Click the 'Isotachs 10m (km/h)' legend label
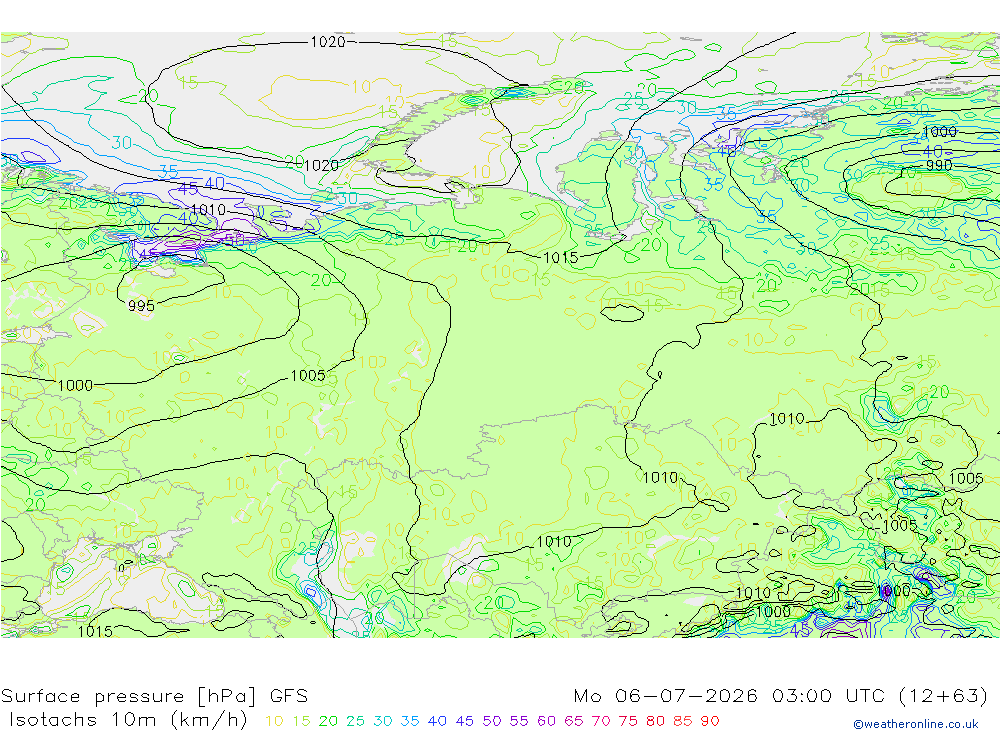 click(x=128, y=720)
